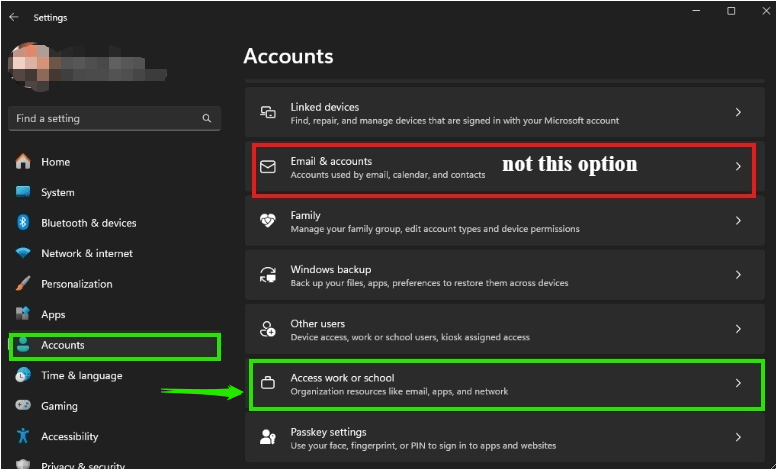The width and height of the screenshot is (776, 469).
Task: Click the System monitor icon
Action: point(23,192)
